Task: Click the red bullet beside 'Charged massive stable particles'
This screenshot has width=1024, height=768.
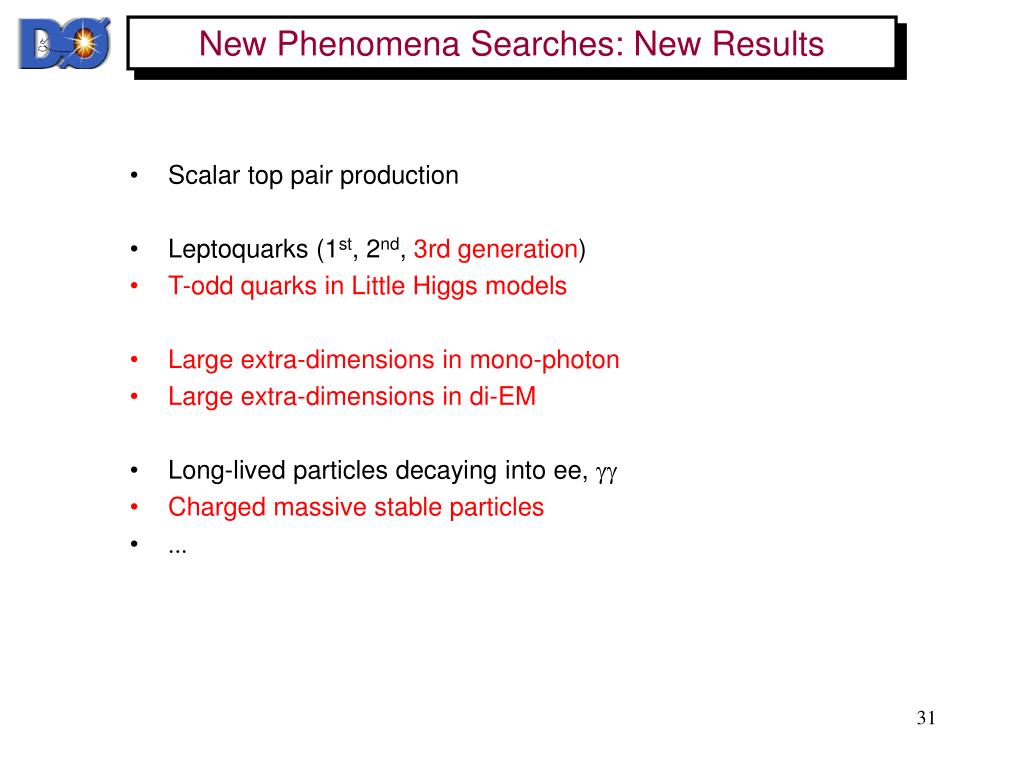Action: click(134, 507)
